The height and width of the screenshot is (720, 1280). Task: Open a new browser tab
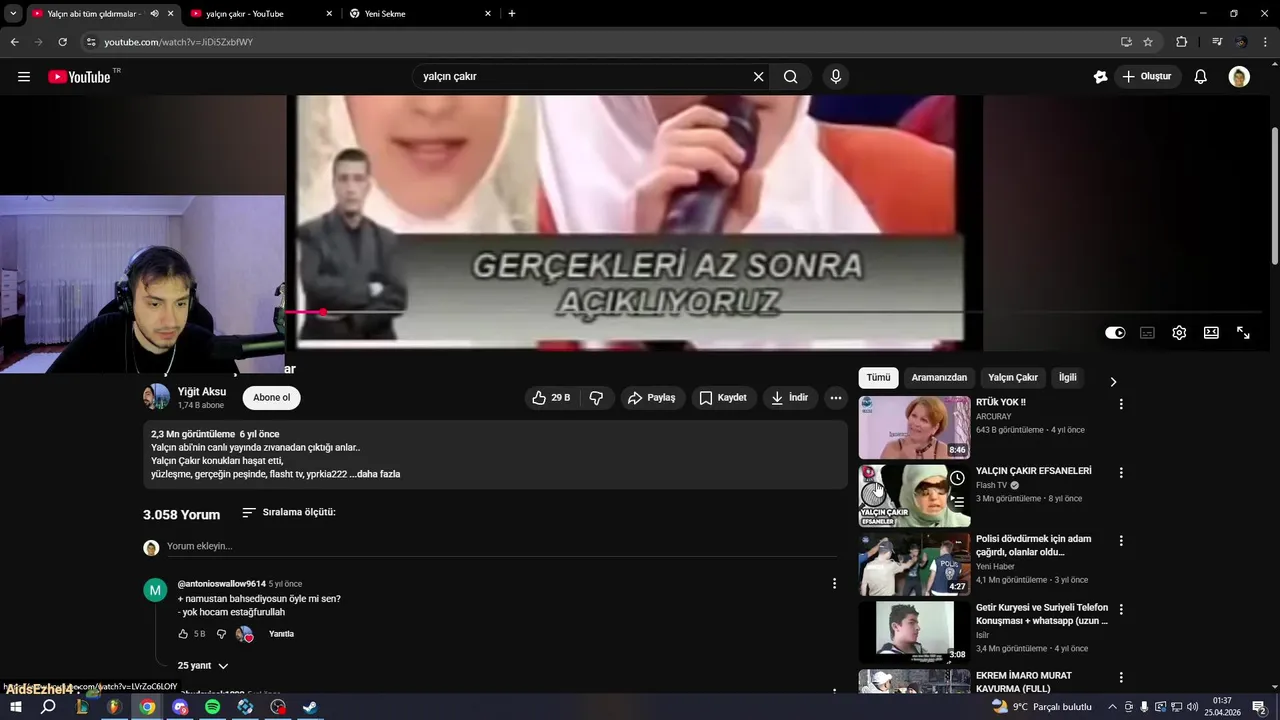(x=512, y=14)
